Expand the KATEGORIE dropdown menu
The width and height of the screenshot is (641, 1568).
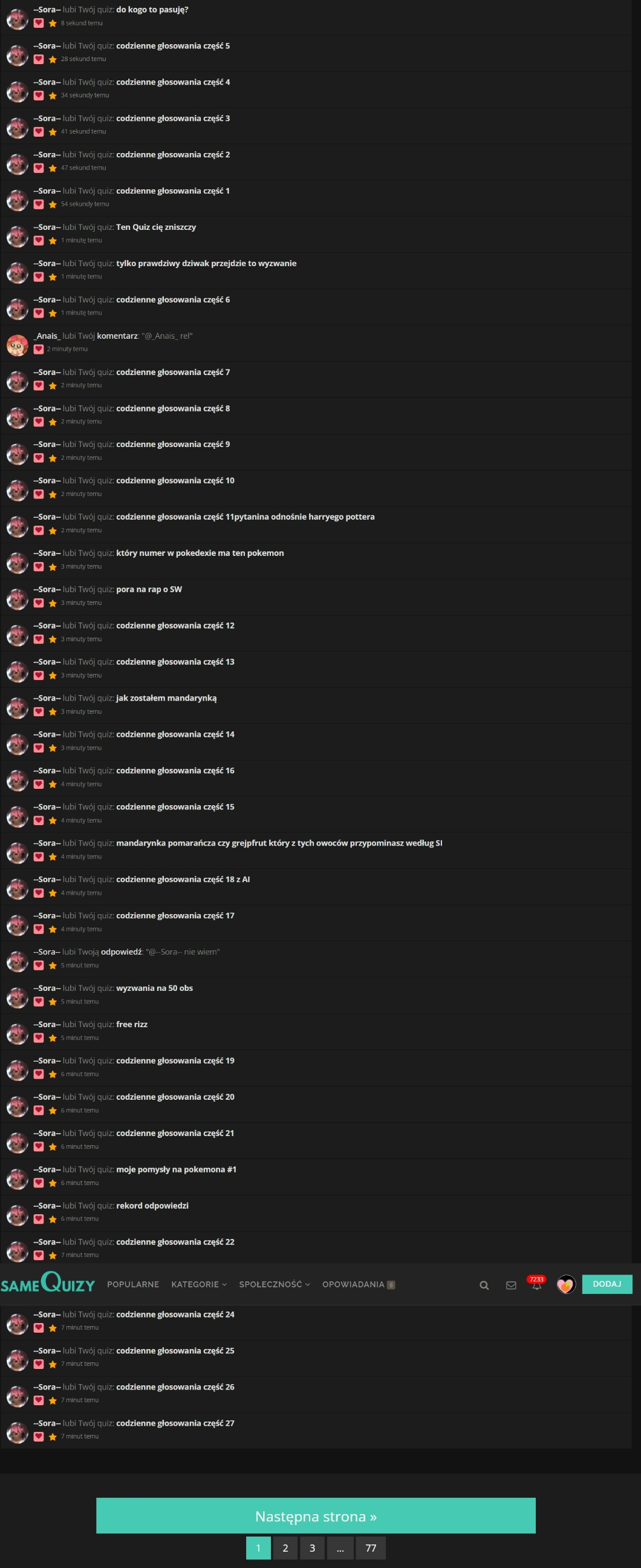(199, 1284)
